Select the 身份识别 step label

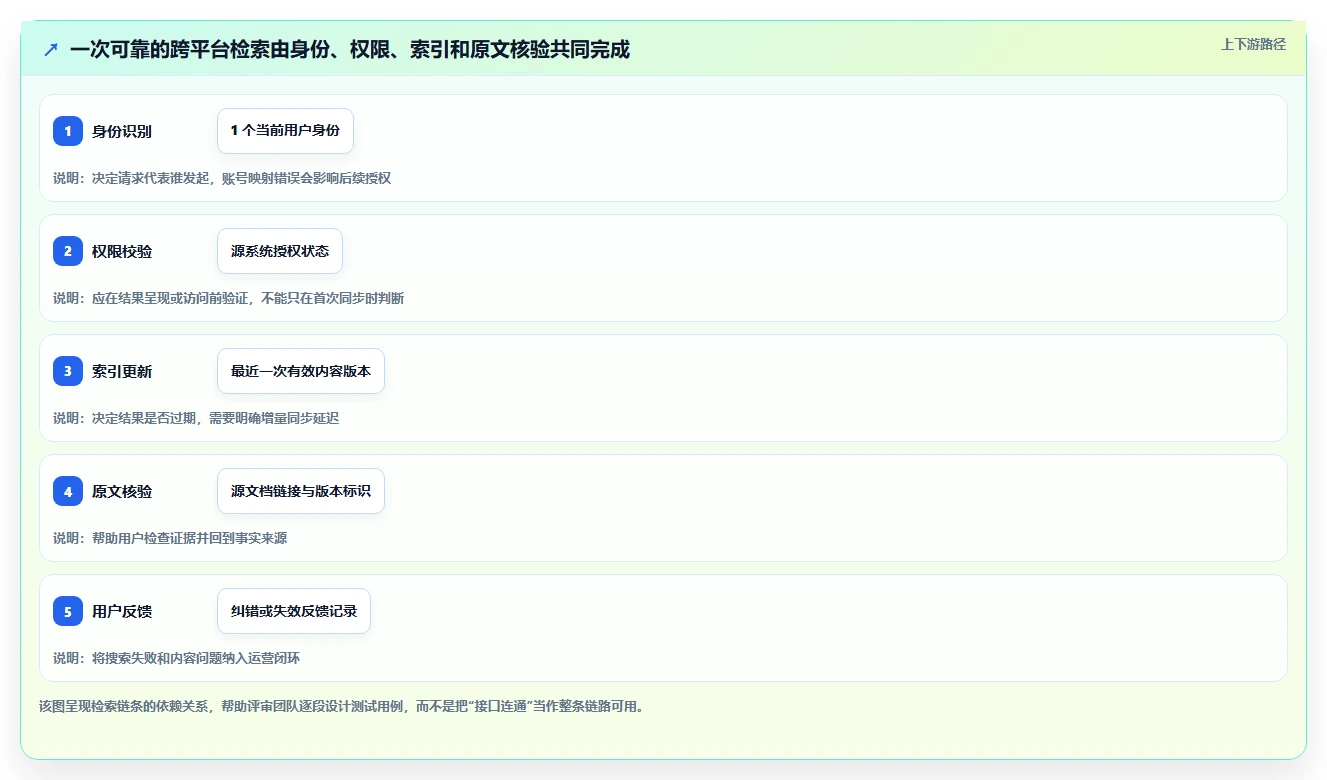(122, 131)
